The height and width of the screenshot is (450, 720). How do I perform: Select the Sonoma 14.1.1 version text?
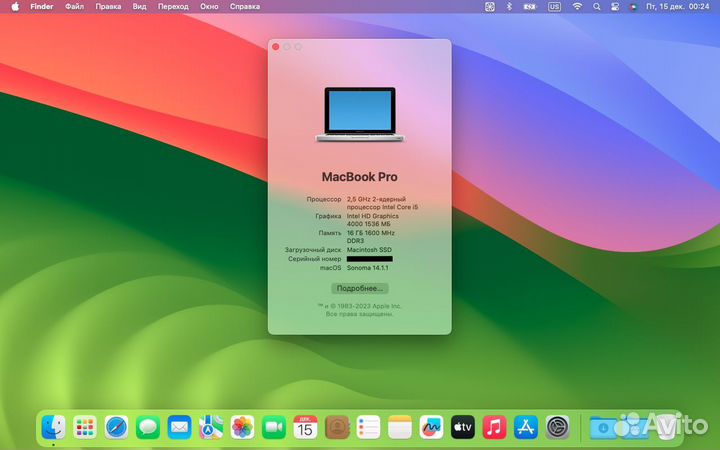(x=367, y=268)
